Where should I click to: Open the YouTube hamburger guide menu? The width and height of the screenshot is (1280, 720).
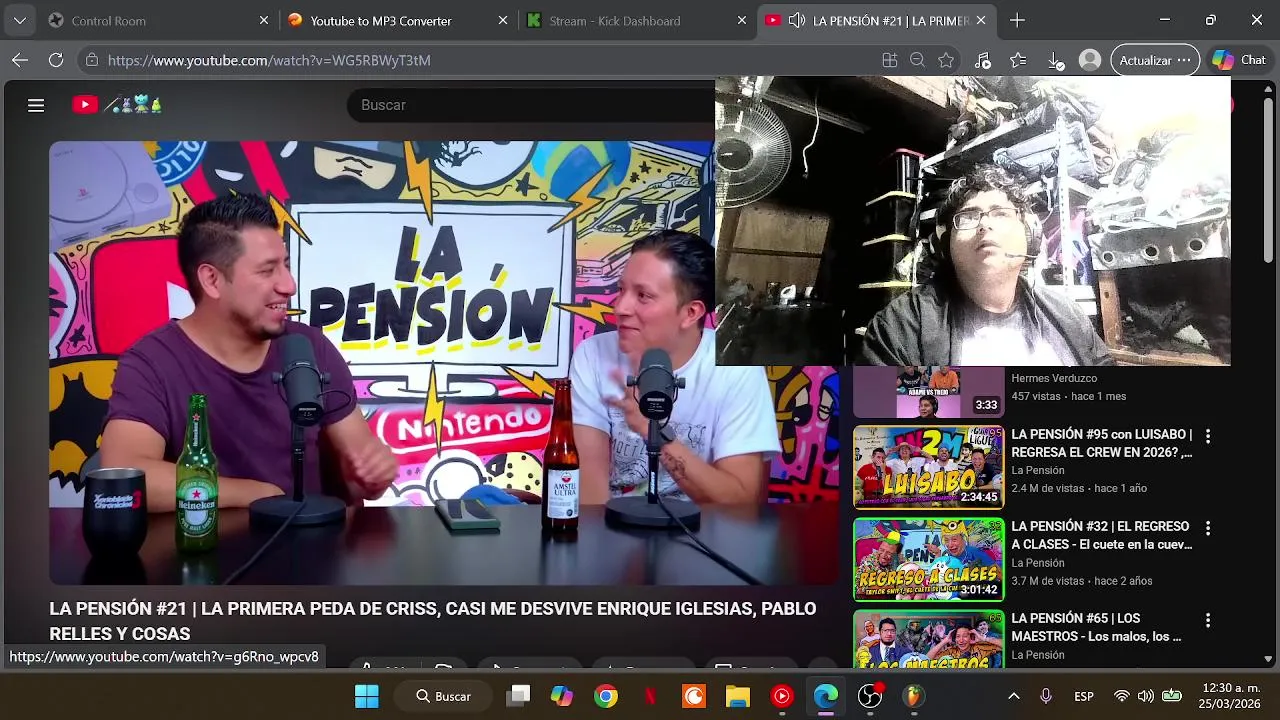[x=36, y=105]
